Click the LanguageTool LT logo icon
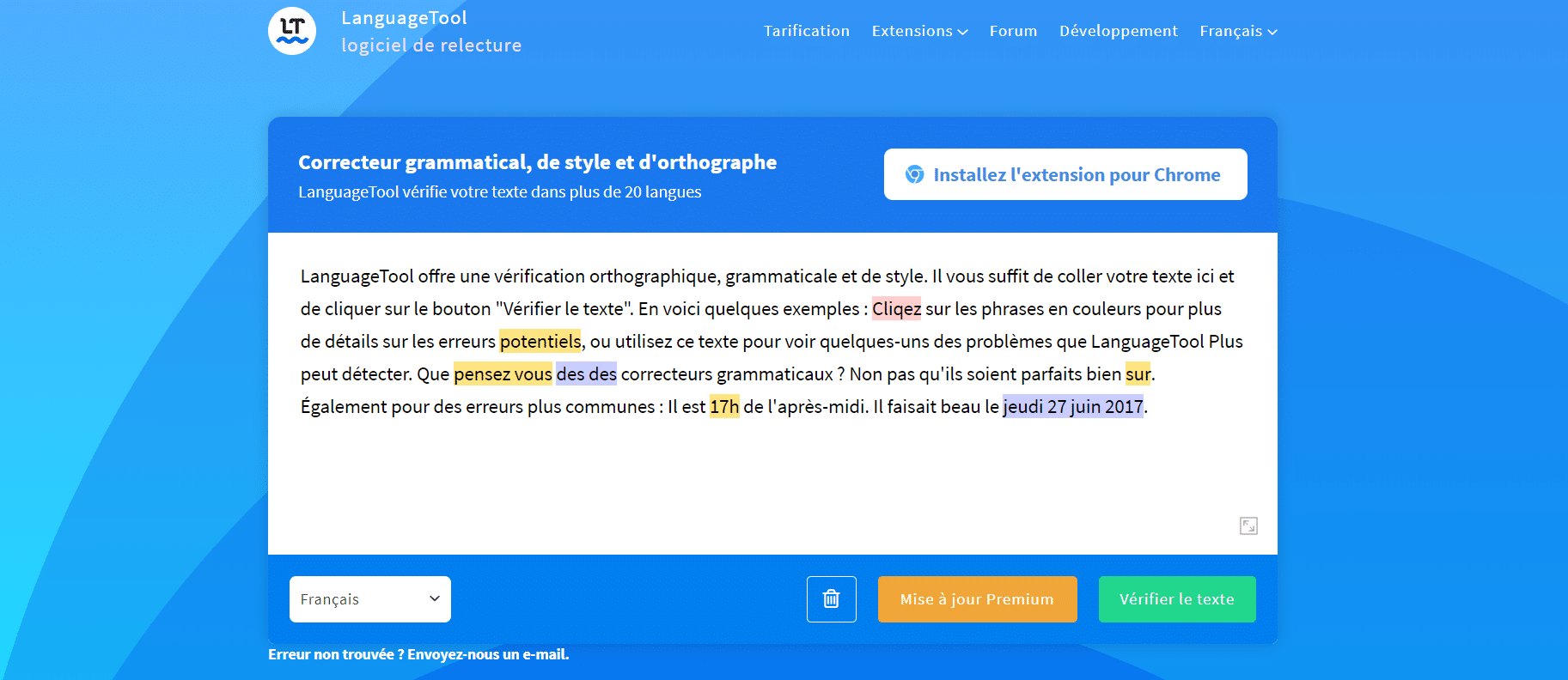 tap(292, 31)
